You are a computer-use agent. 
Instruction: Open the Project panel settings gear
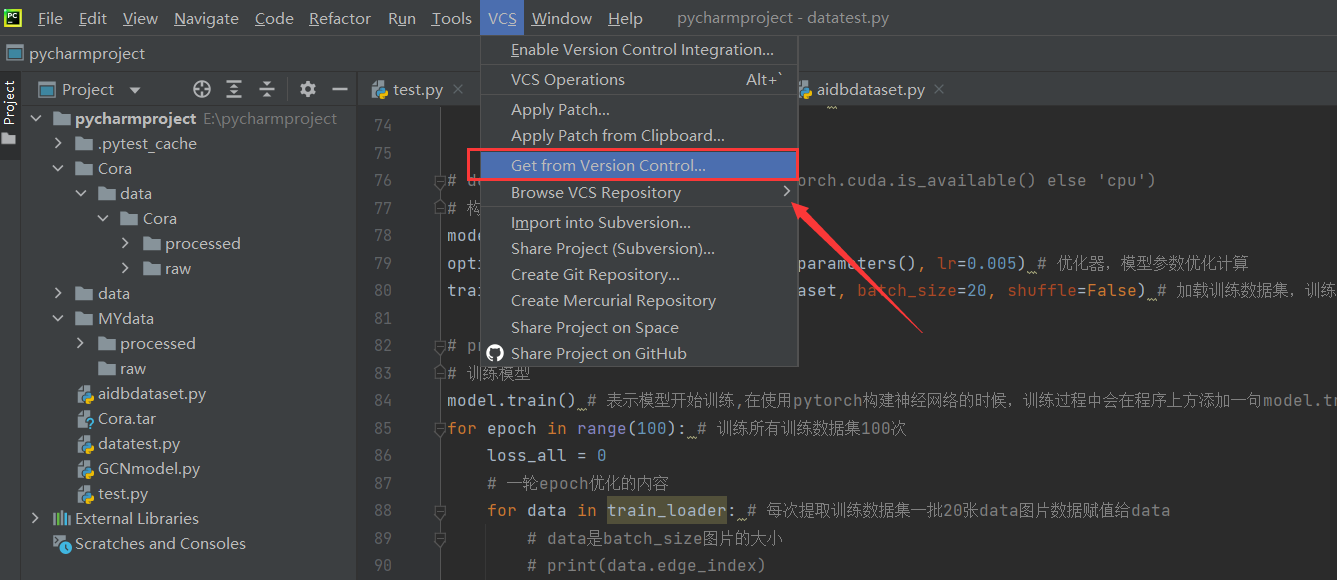(307, 89)
